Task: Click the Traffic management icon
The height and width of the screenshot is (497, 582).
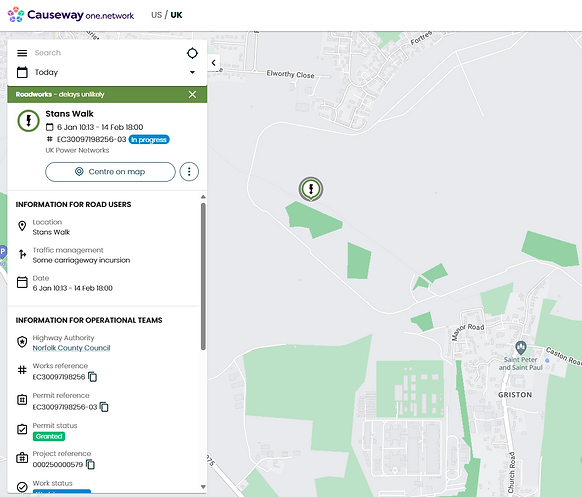Action: tap(22, 254)
